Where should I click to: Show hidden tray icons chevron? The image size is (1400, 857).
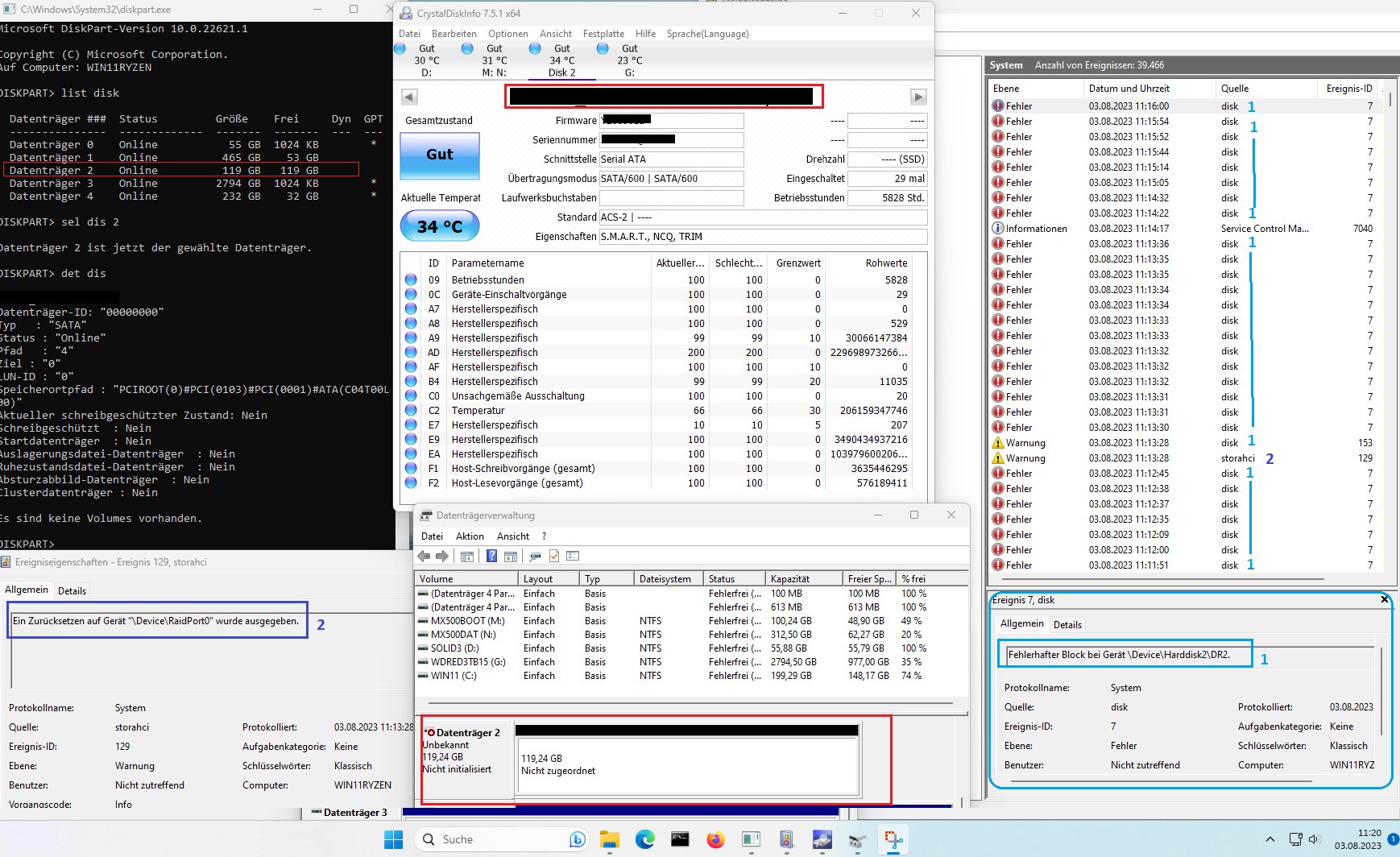coord(1270,839)
